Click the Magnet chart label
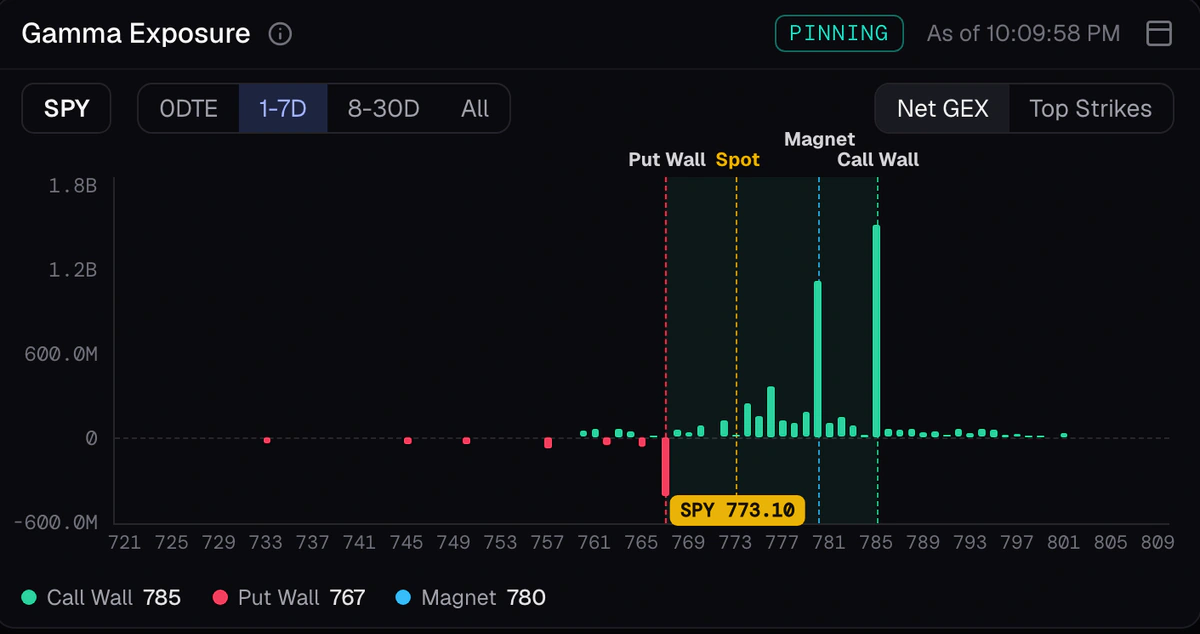The width and height of the screenshot is (1200, 634). (819, 139)
